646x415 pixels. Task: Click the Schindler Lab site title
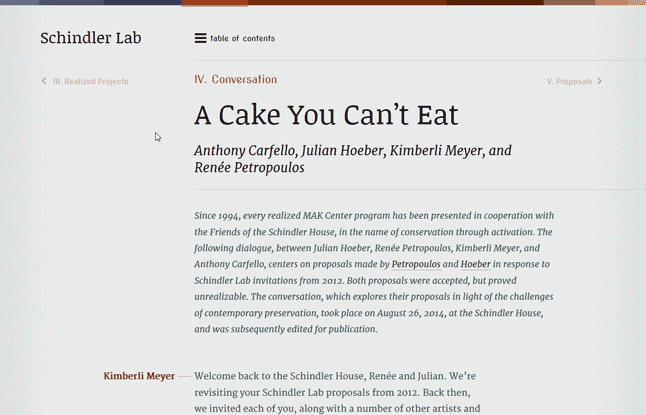(91, 38)
